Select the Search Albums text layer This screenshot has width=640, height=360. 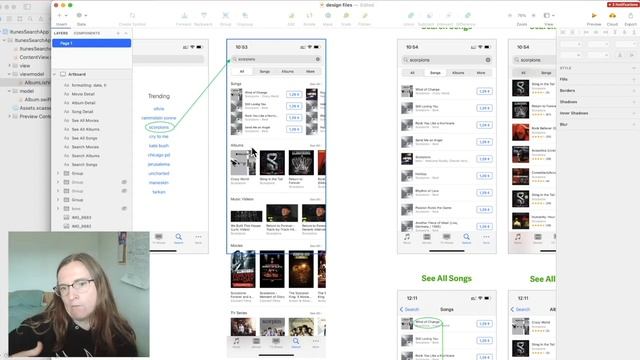[x=85, y=156]
